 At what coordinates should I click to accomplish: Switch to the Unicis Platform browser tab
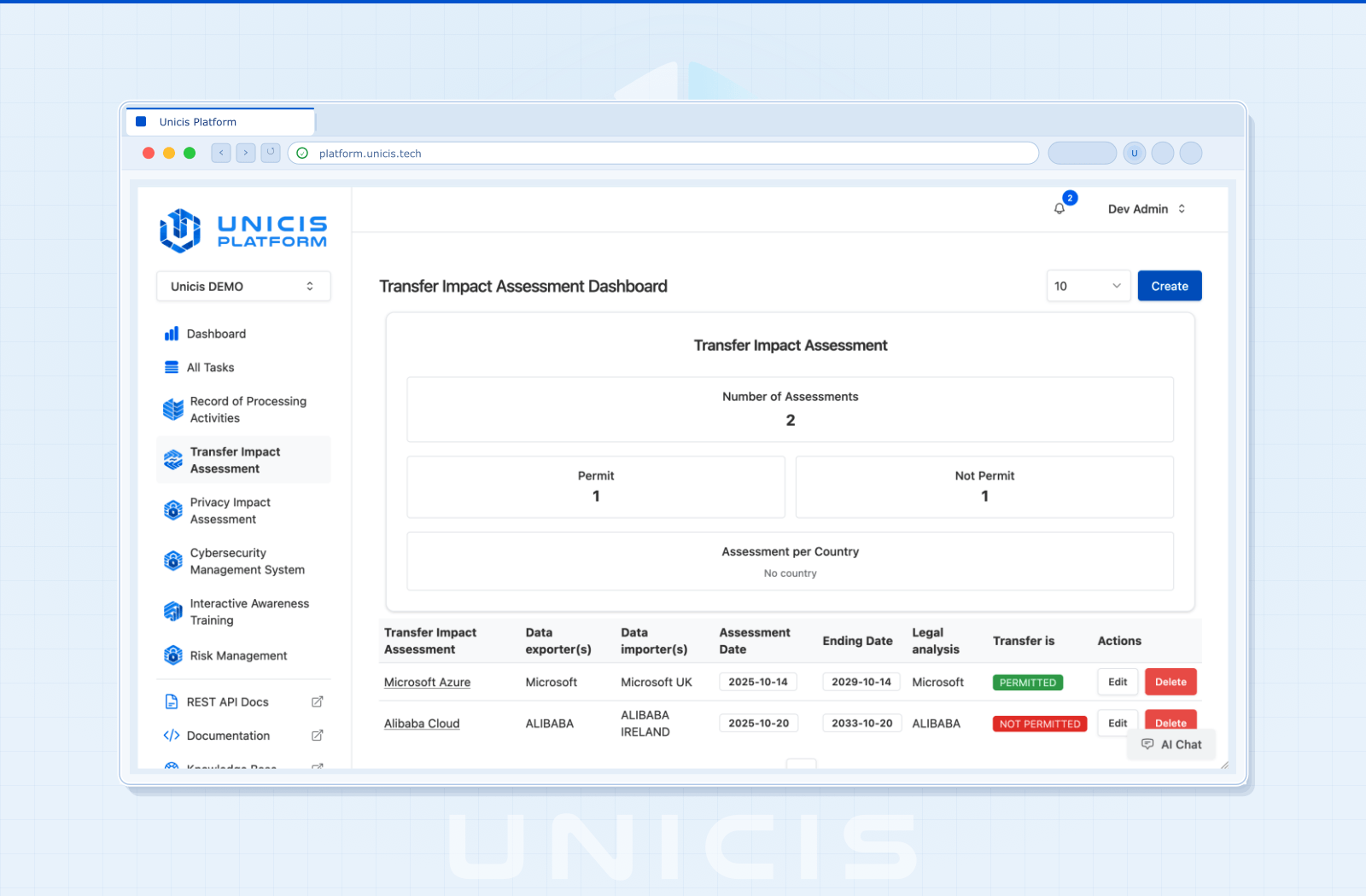point(220,122)
